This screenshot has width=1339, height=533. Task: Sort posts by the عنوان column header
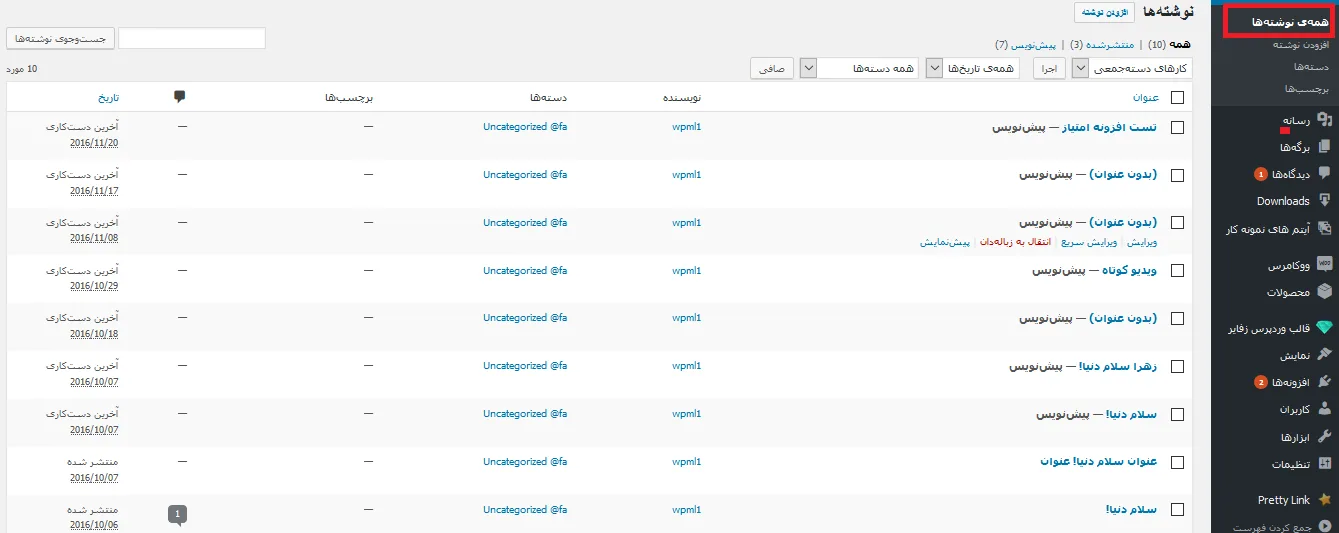[x=1145, y=98]
